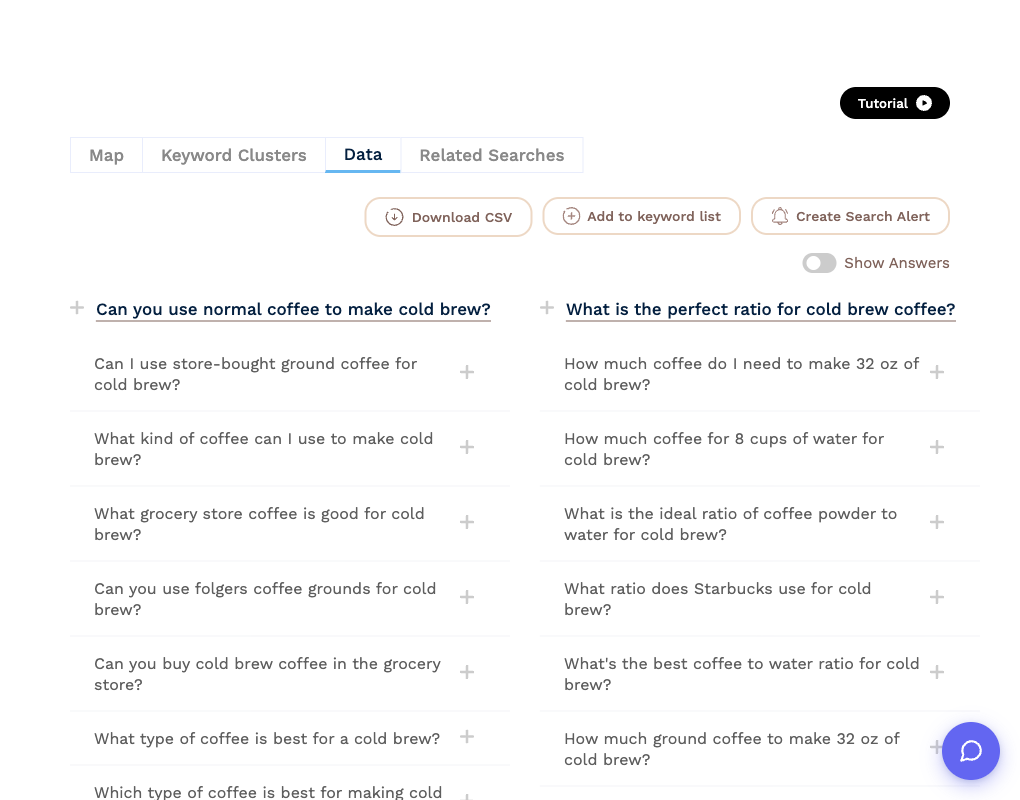Viewport: 1020px width, 800px height.
Task: Play the Tutorial video button
Action: [x=894, y=103]
